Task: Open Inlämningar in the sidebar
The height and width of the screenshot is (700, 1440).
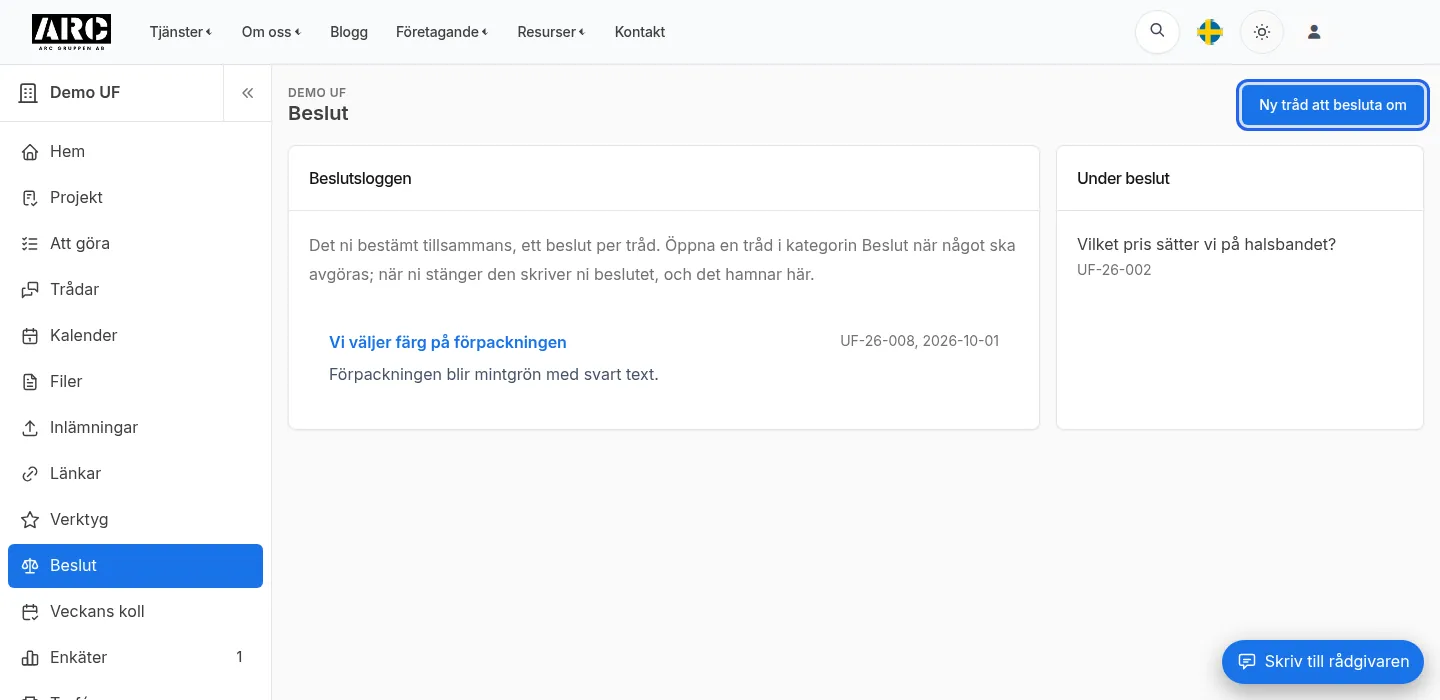Action: click(x=135, y=428)
